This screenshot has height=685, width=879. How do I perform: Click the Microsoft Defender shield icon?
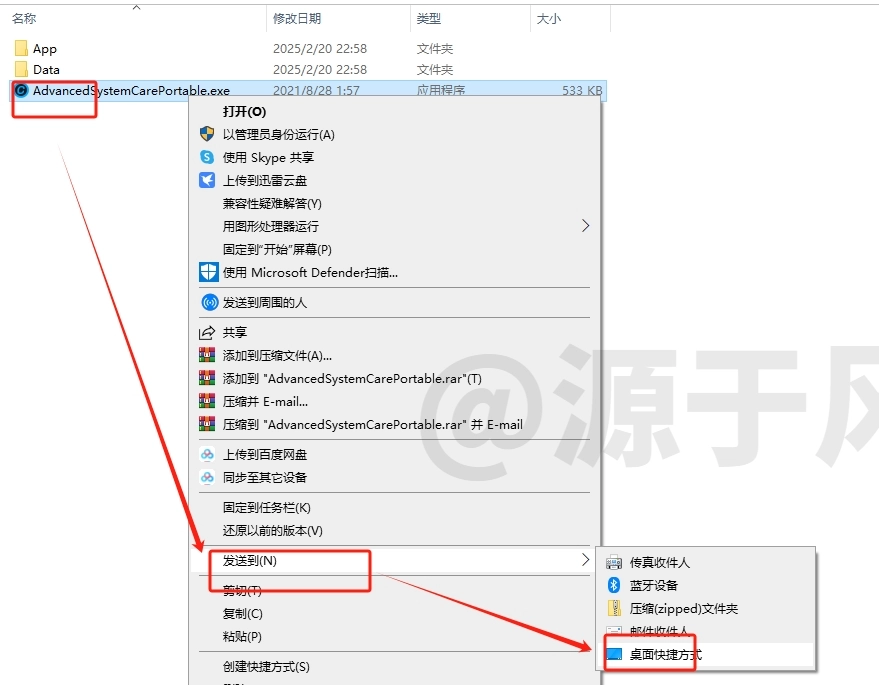pyautogui.click(x=209, y=272)
